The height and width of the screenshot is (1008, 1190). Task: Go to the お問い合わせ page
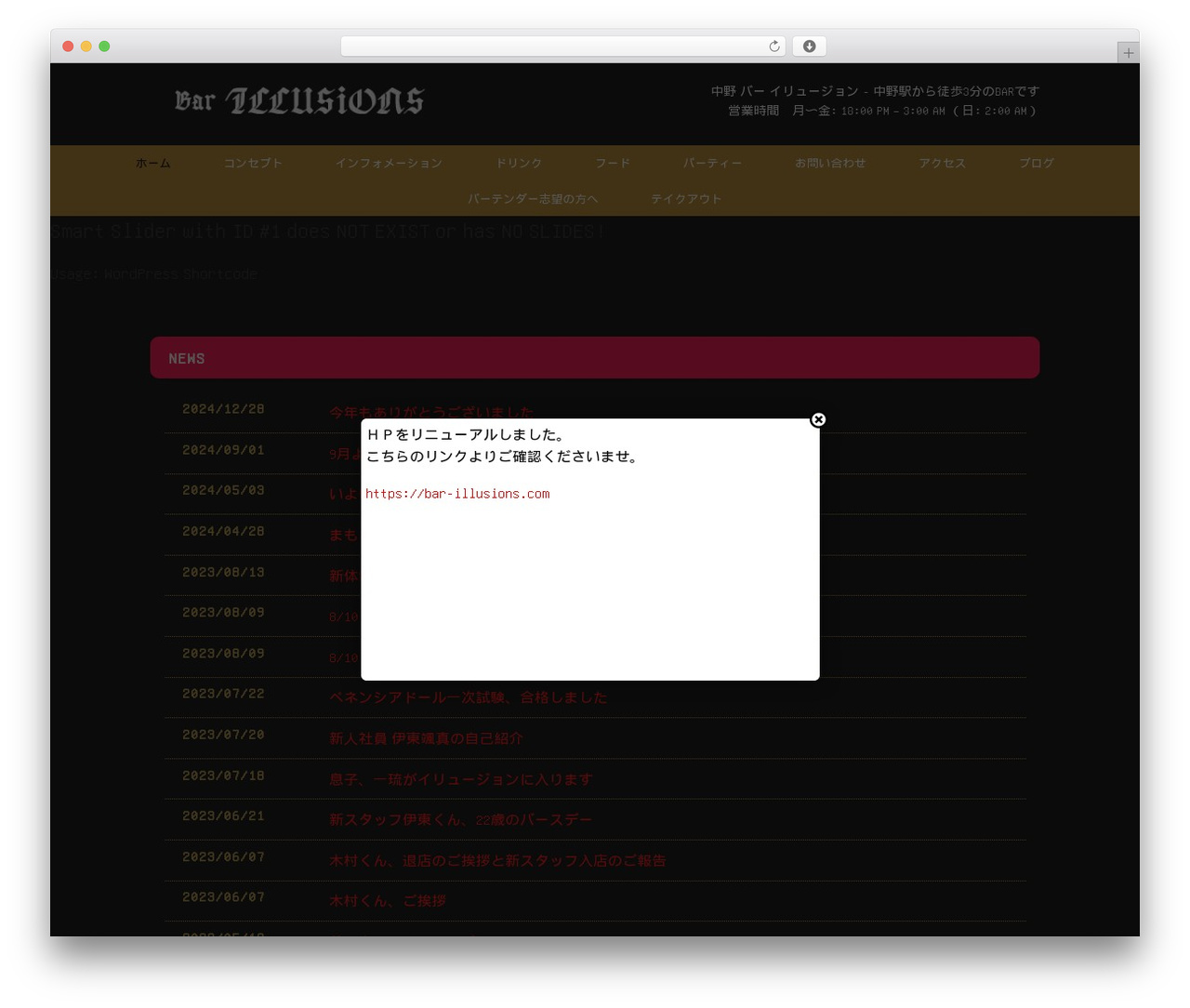point(830,163)
